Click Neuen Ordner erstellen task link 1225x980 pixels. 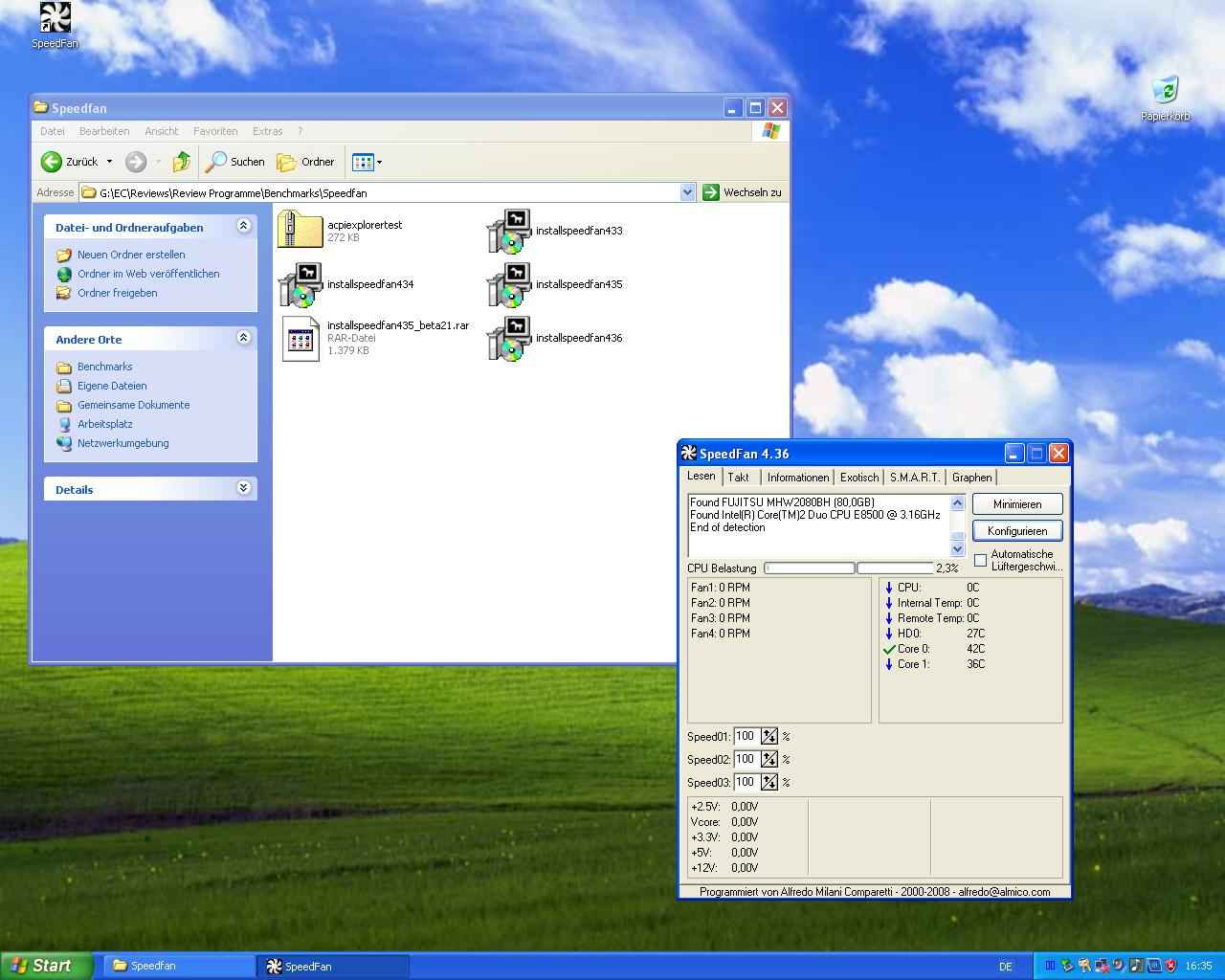tap(131, 255)
